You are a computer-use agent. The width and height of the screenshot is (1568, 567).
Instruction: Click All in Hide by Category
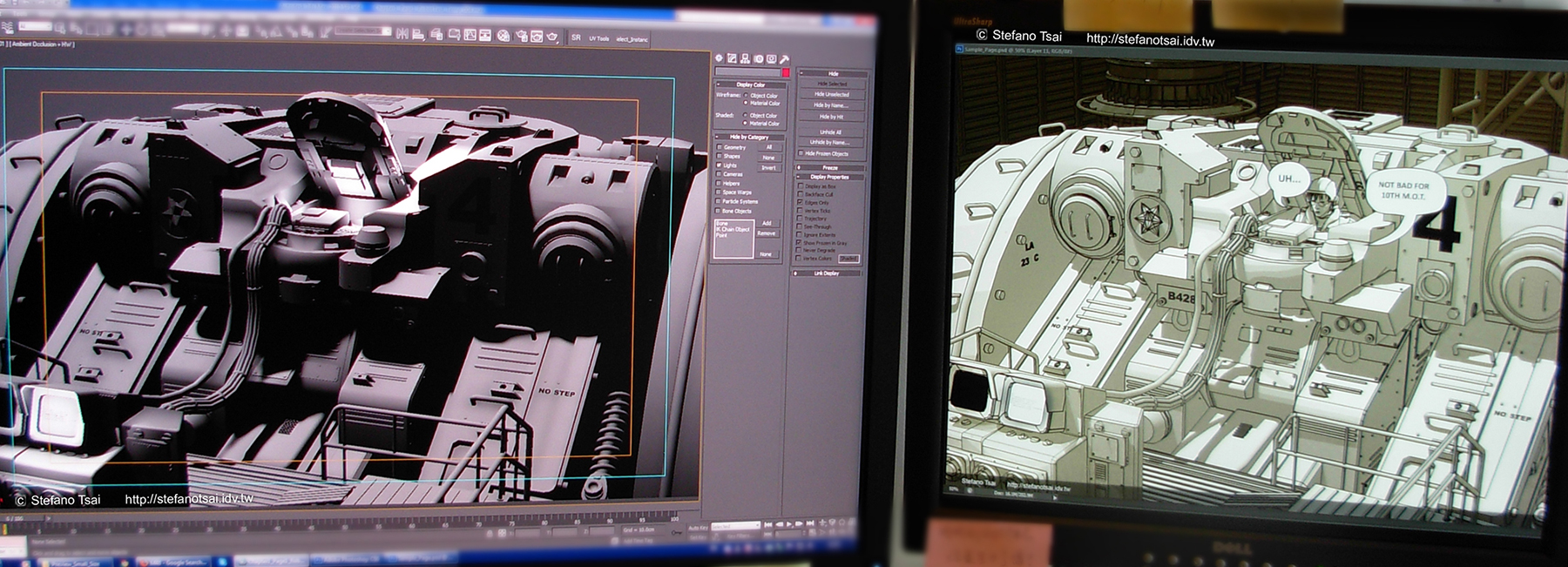click(x=768, y=148)
